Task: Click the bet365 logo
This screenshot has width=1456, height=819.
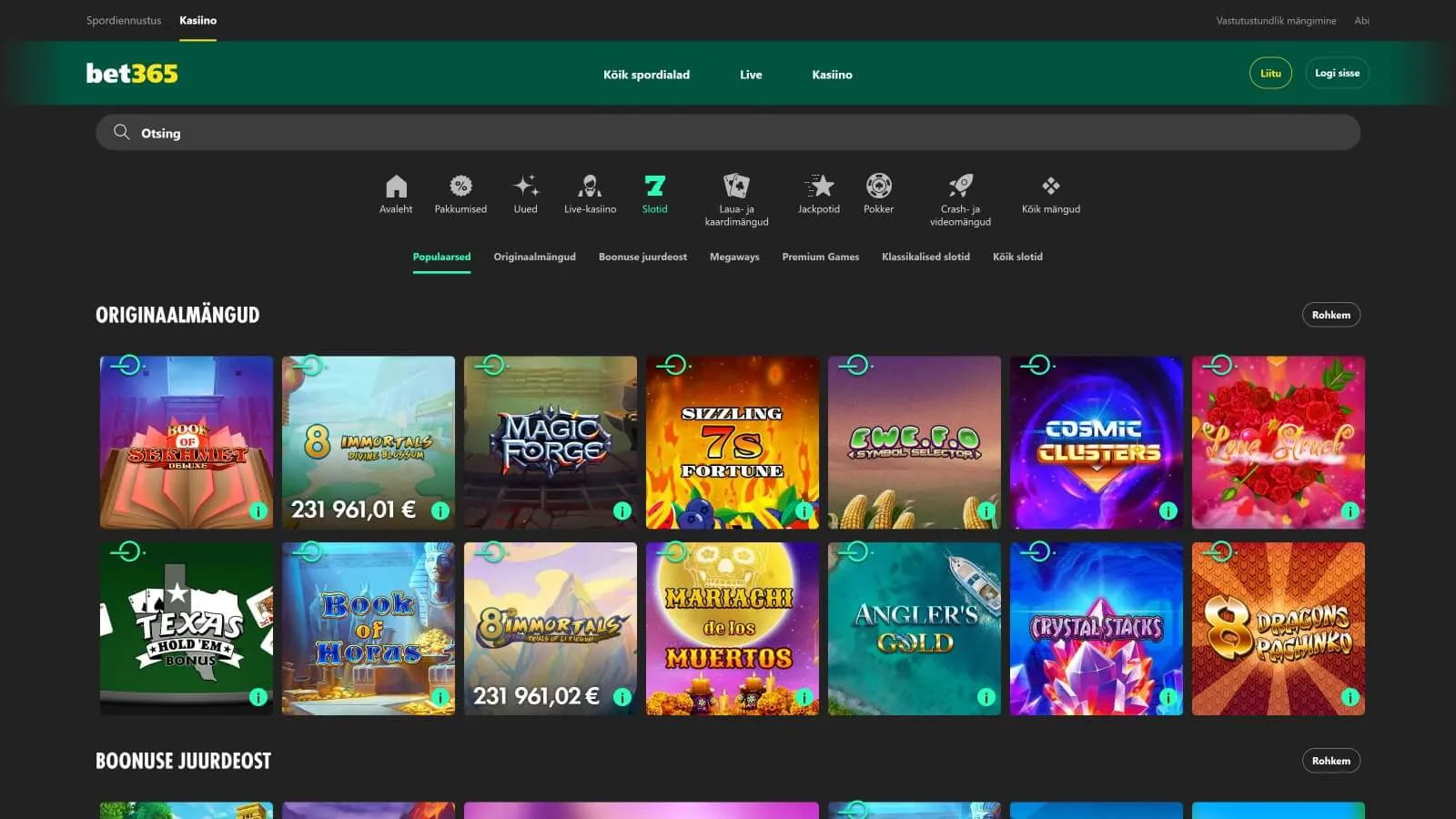Action: tap(132, 74)
